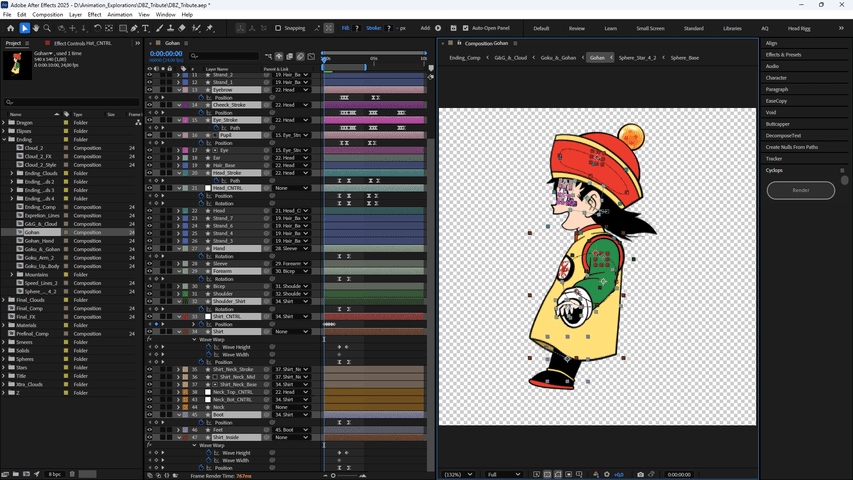The height and width of the screenshot is (480, 853).
Task: Select the Rectangle shape tool
Action: pos(123,28)
